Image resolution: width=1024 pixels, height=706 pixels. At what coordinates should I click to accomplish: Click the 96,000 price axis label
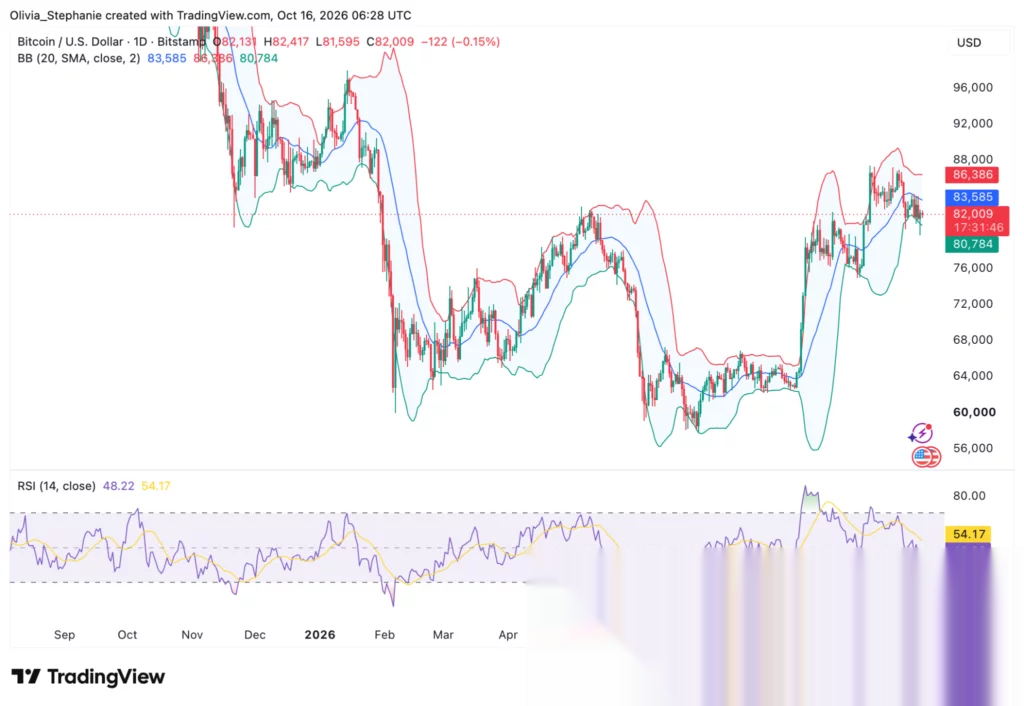(972, 88)
